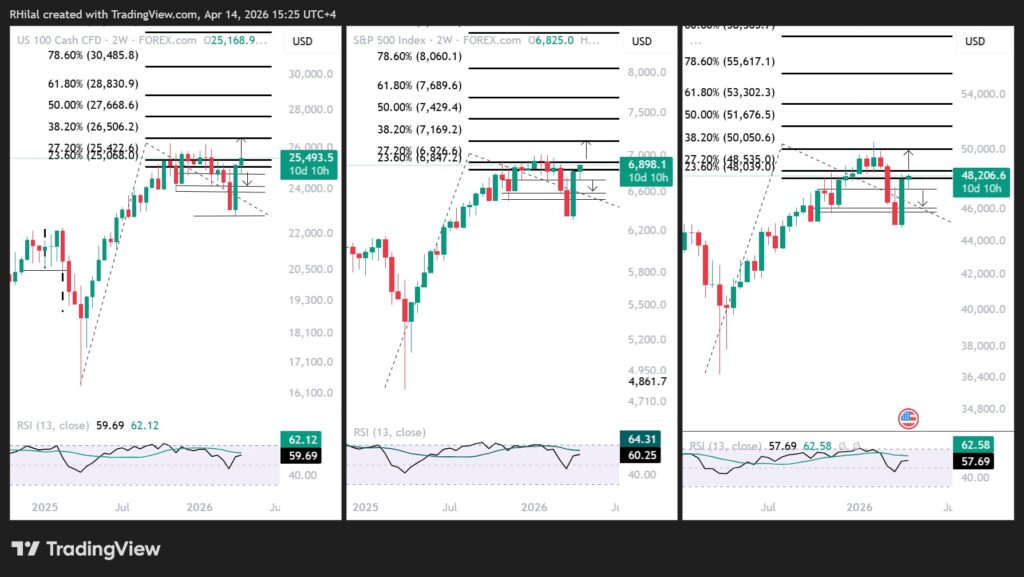Open the USD currency selector on the third chart
The height and width of the screenshot is (577, 1024).
(x=974, y=41)
